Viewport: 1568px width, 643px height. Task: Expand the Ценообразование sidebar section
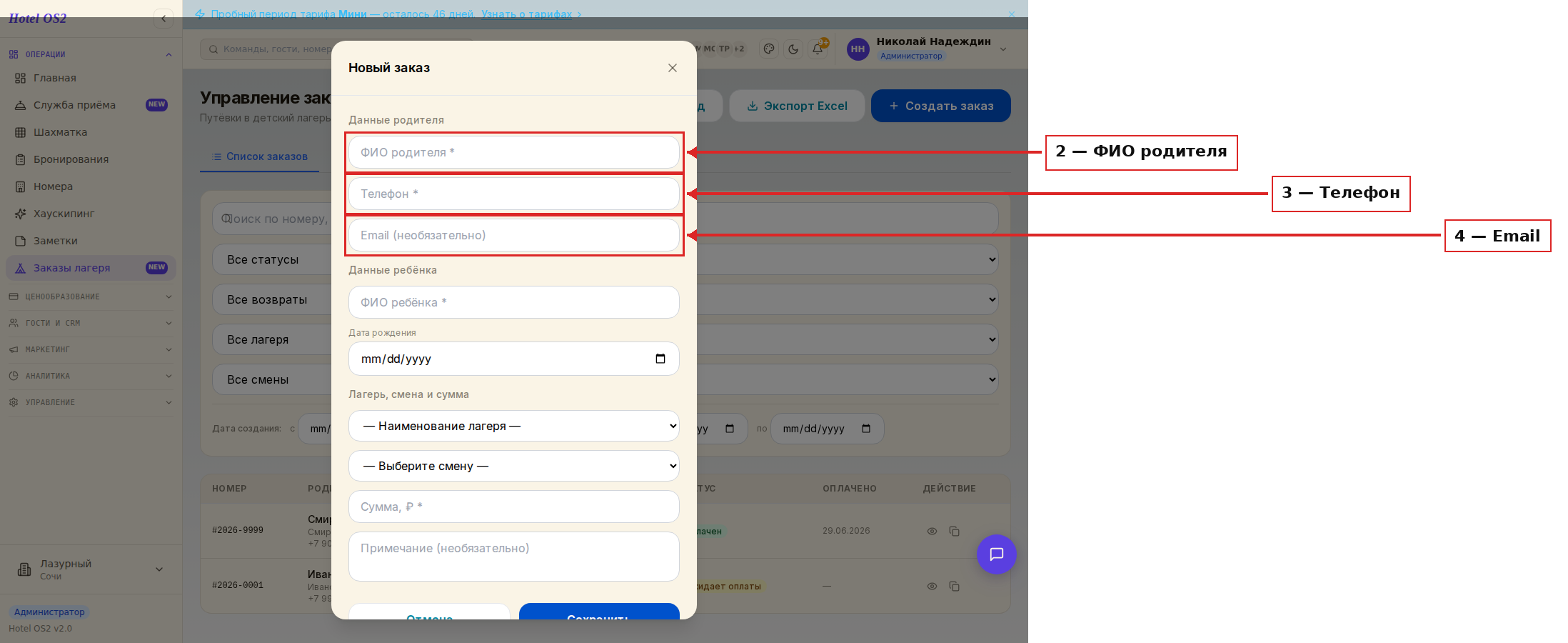tap(91, 296)
